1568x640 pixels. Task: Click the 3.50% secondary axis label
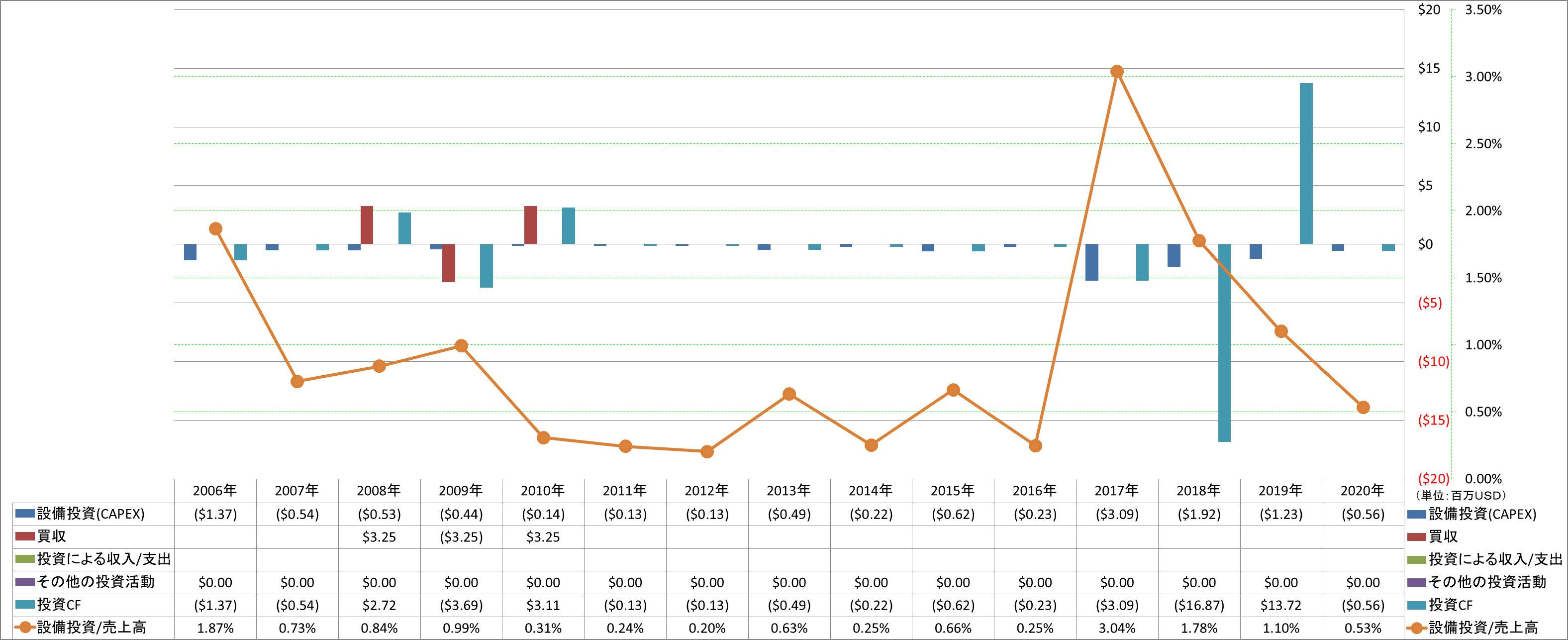pos(1483,10)
